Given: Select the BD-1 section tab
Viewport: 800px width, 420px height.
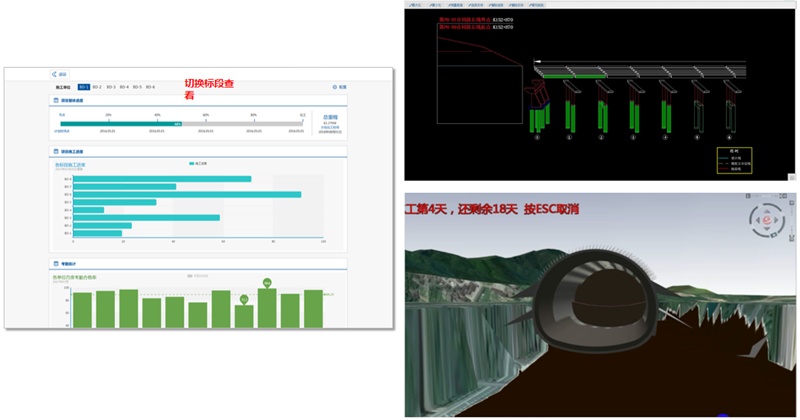Looking at the screenshot, I should coord(84,87).
